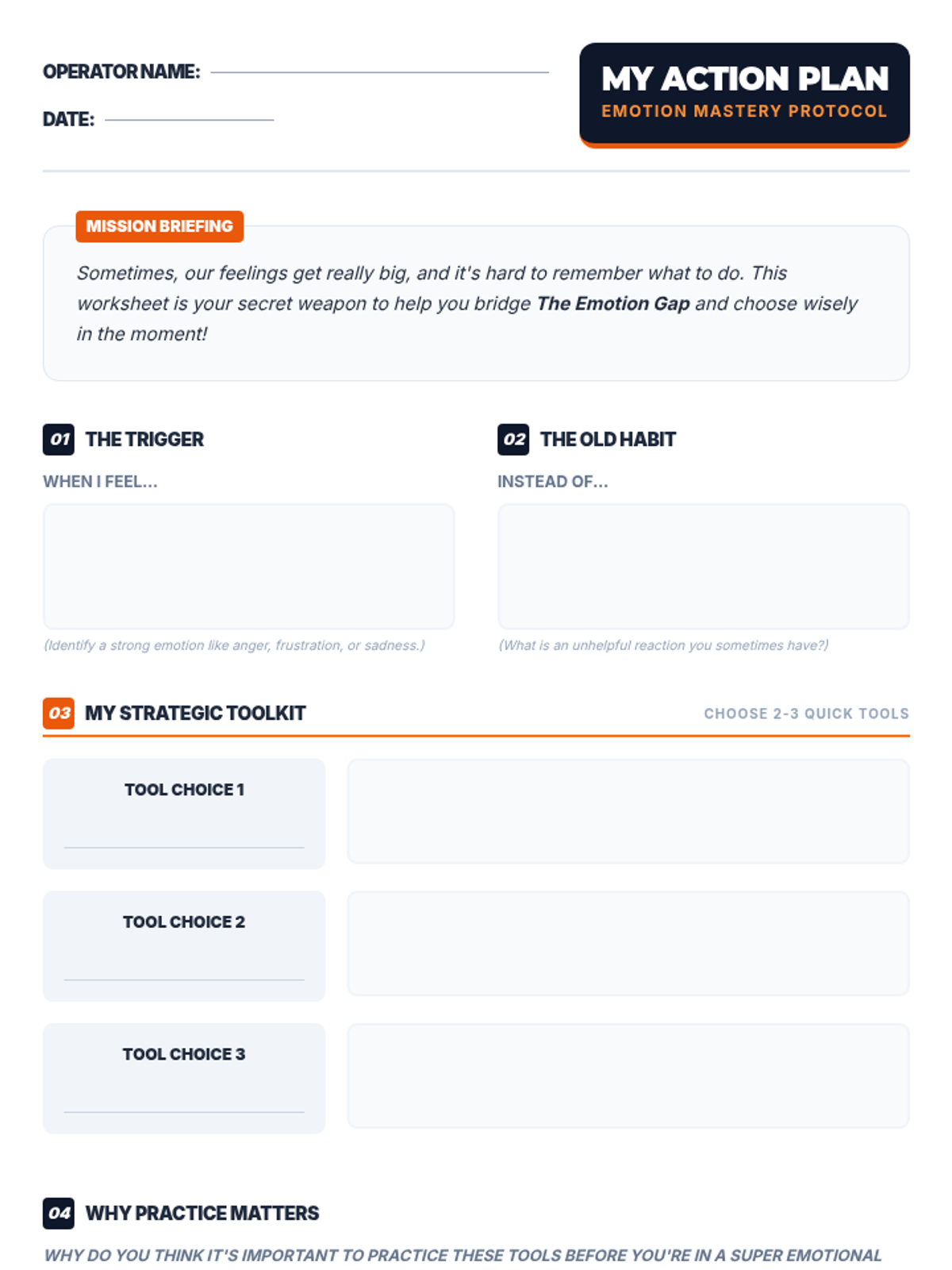This screenshot has height=1270, width=952.
Task: Click the My Strategic Toolkit heading
Action: click(x=195, y=713)
